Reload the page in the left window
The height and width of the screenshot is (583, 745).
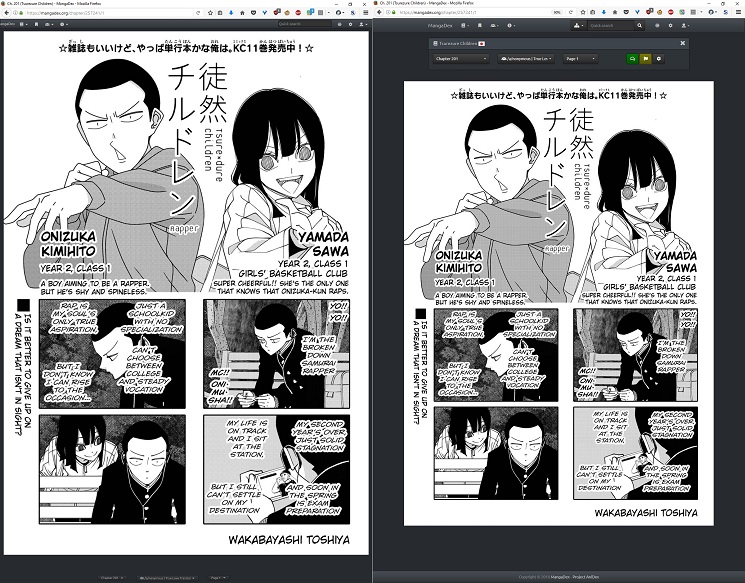[198, 13]
